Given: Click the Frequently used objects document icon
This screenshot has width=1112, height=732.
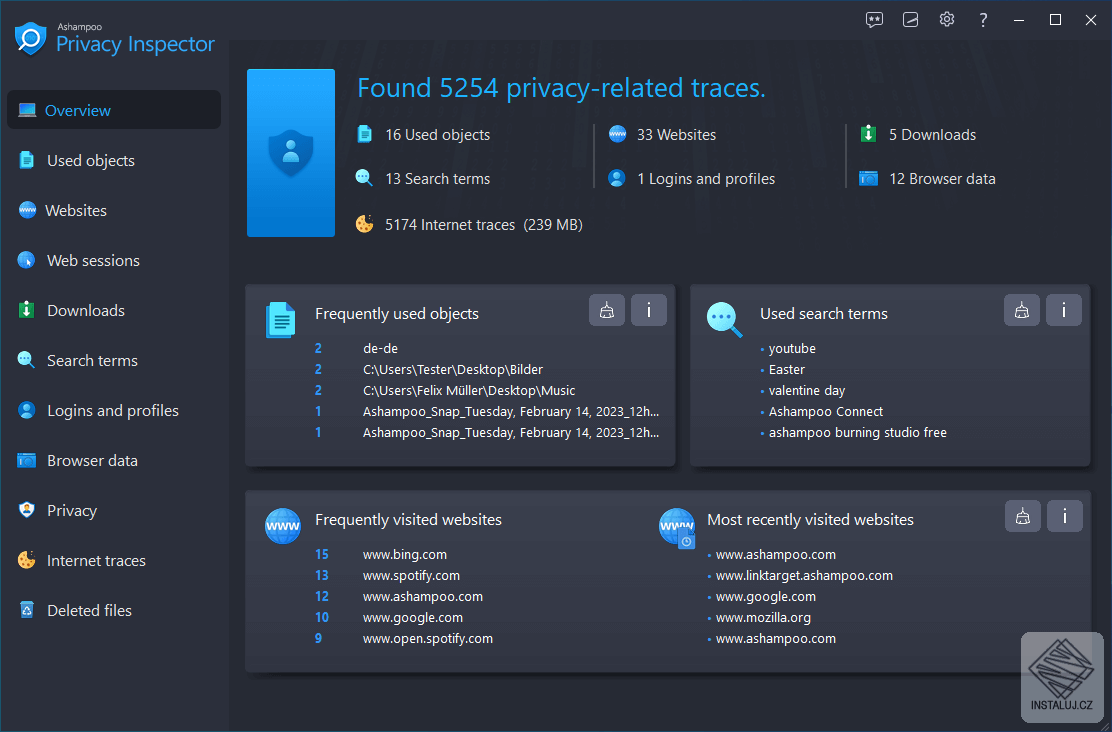Looking at the screenshot, I should pyautogui.click(x=281, y=320).
